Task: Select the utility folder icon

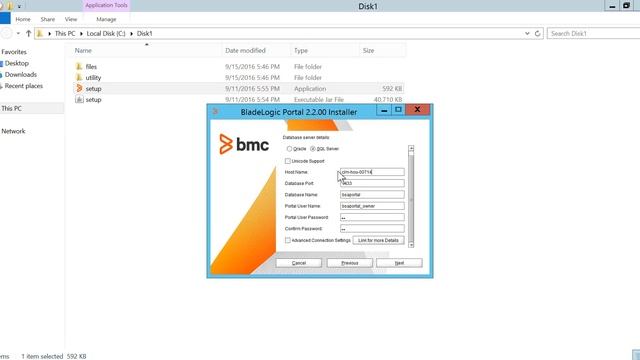Action: coord(79,77)
